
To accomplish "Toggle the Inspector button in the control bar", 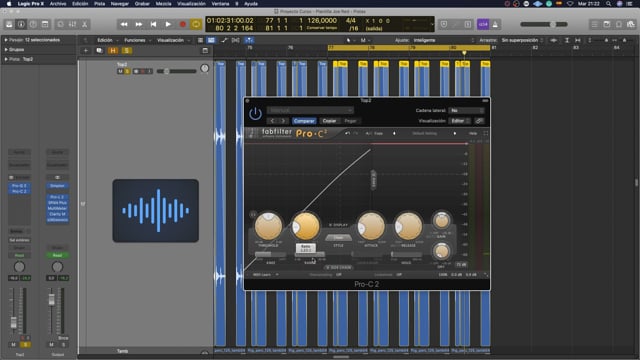I will [x=21, y=24].
